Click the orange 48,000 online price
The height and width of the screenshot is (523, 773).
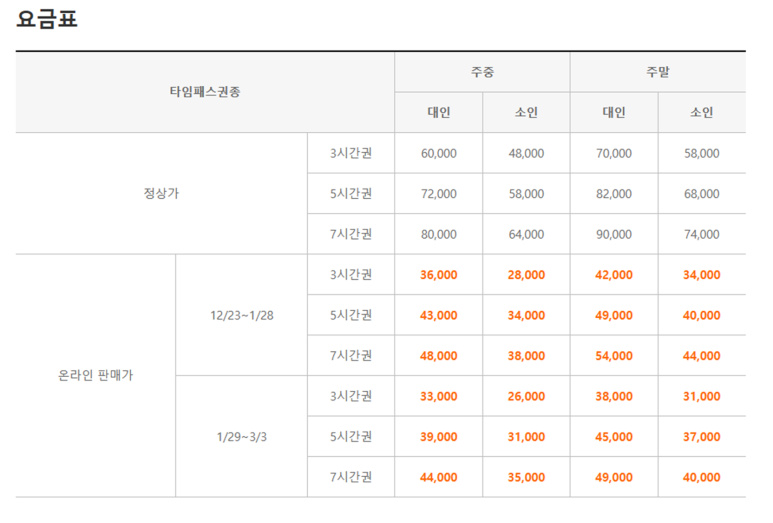tap(439, 355)
